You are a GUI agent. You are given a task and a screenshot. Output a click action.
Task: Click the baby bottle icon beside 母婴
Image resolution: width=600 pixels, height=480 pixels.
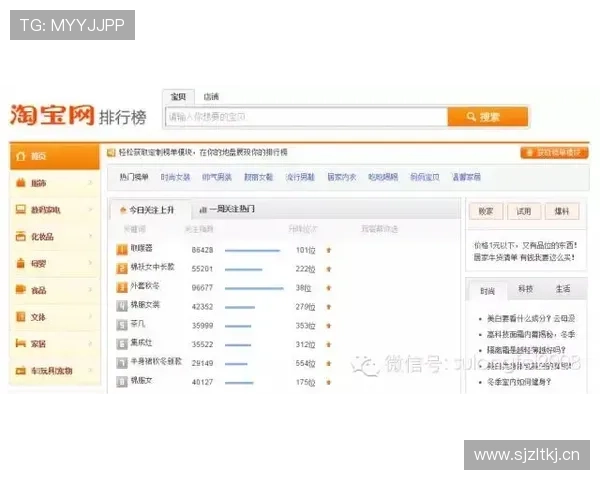[x=21, y=263]
